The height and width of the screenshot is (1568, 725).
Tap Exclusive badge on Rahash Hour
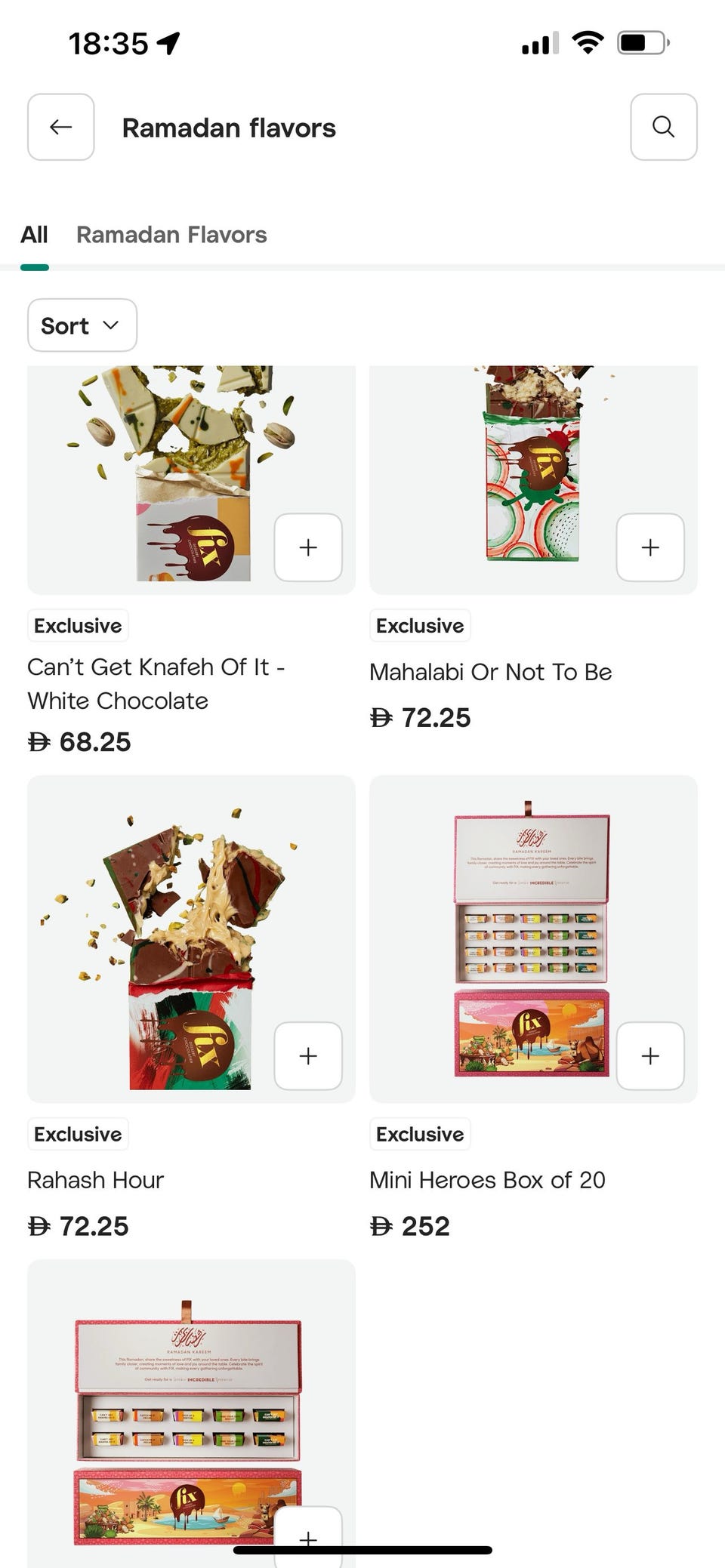(78, 1134)
